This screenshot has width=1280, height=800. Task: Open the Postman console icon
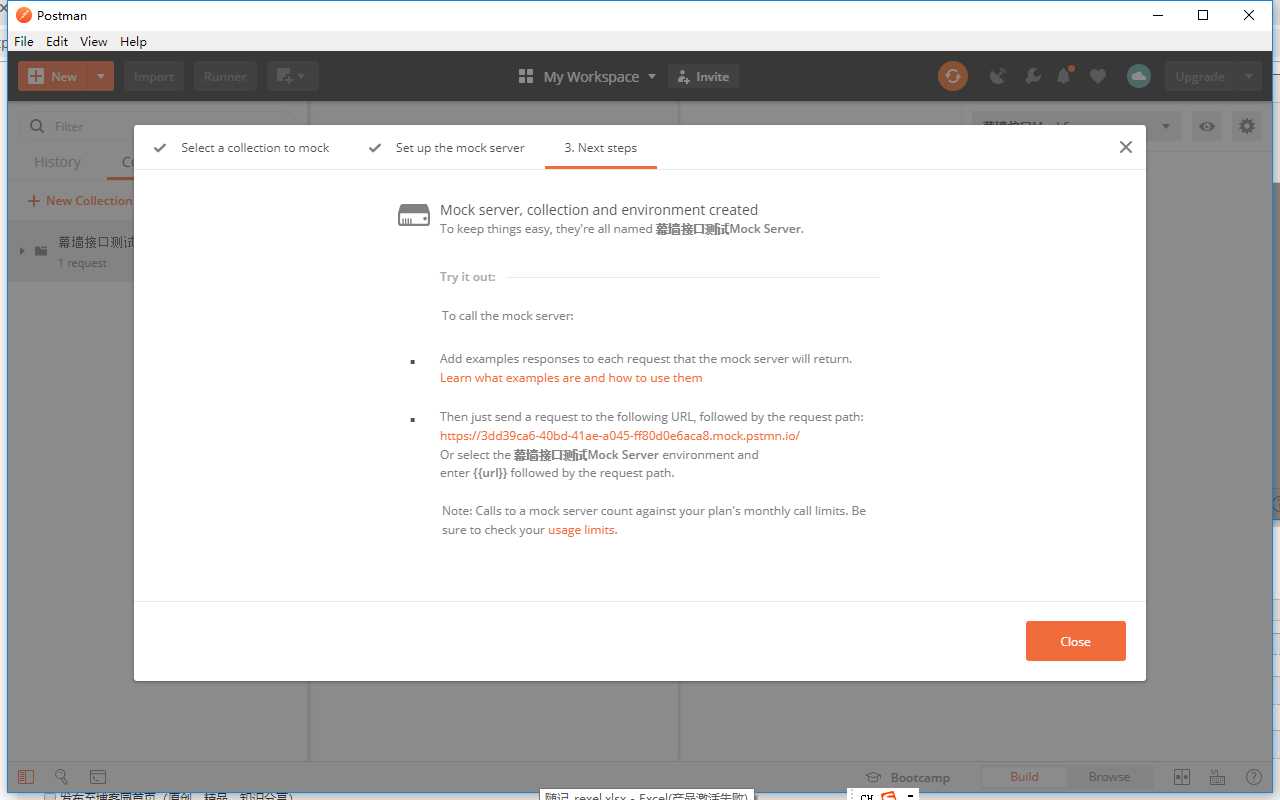[98, 777]
